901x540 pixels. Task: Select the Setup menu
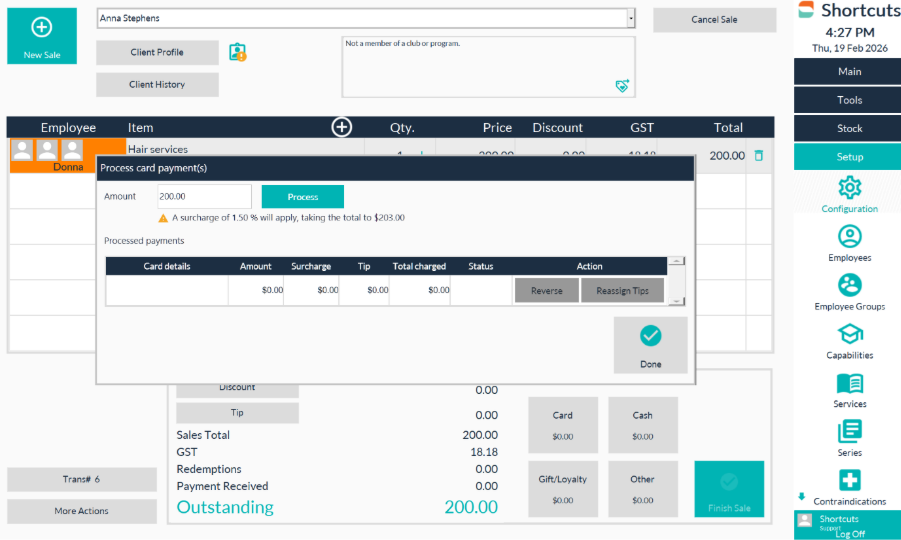(849, 156)
